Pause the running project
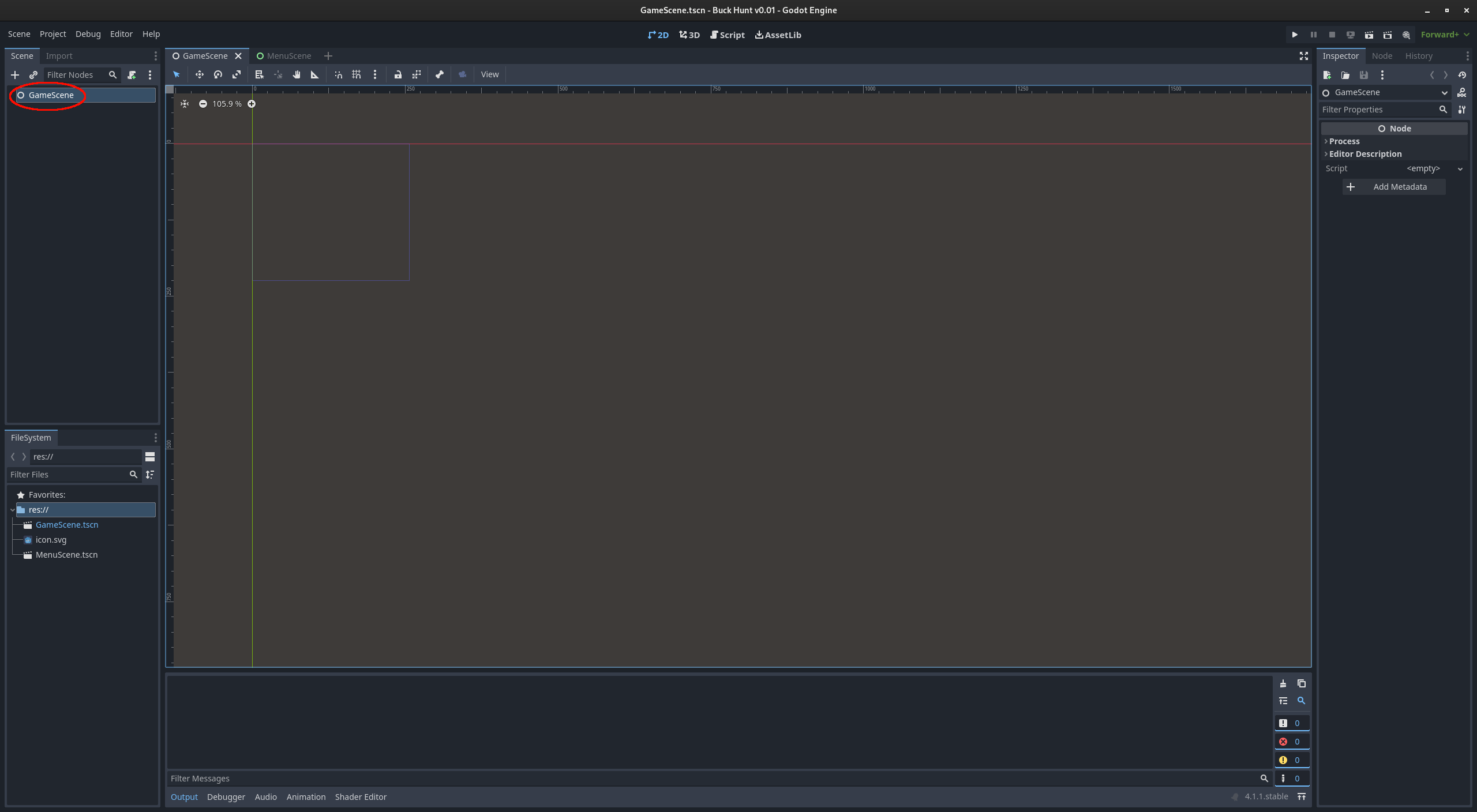 coord(1314,35)
